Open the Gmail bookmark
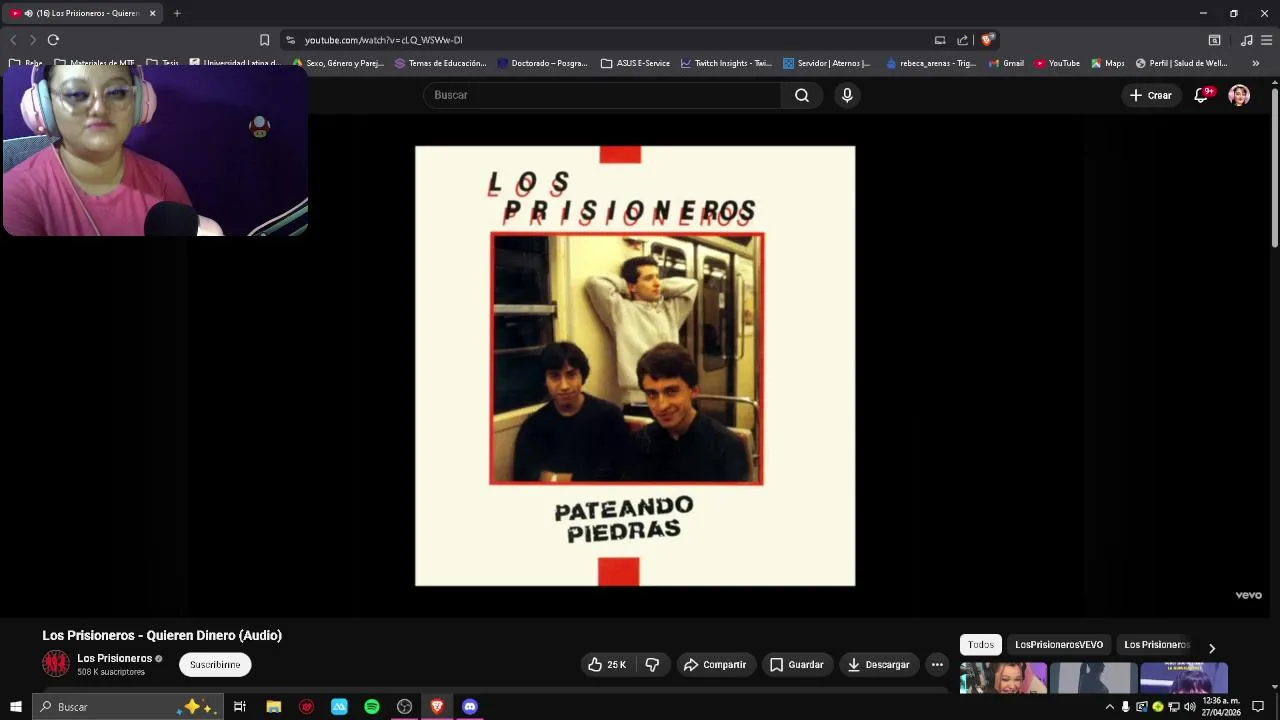1280x720 pixels. [1006, 63]
